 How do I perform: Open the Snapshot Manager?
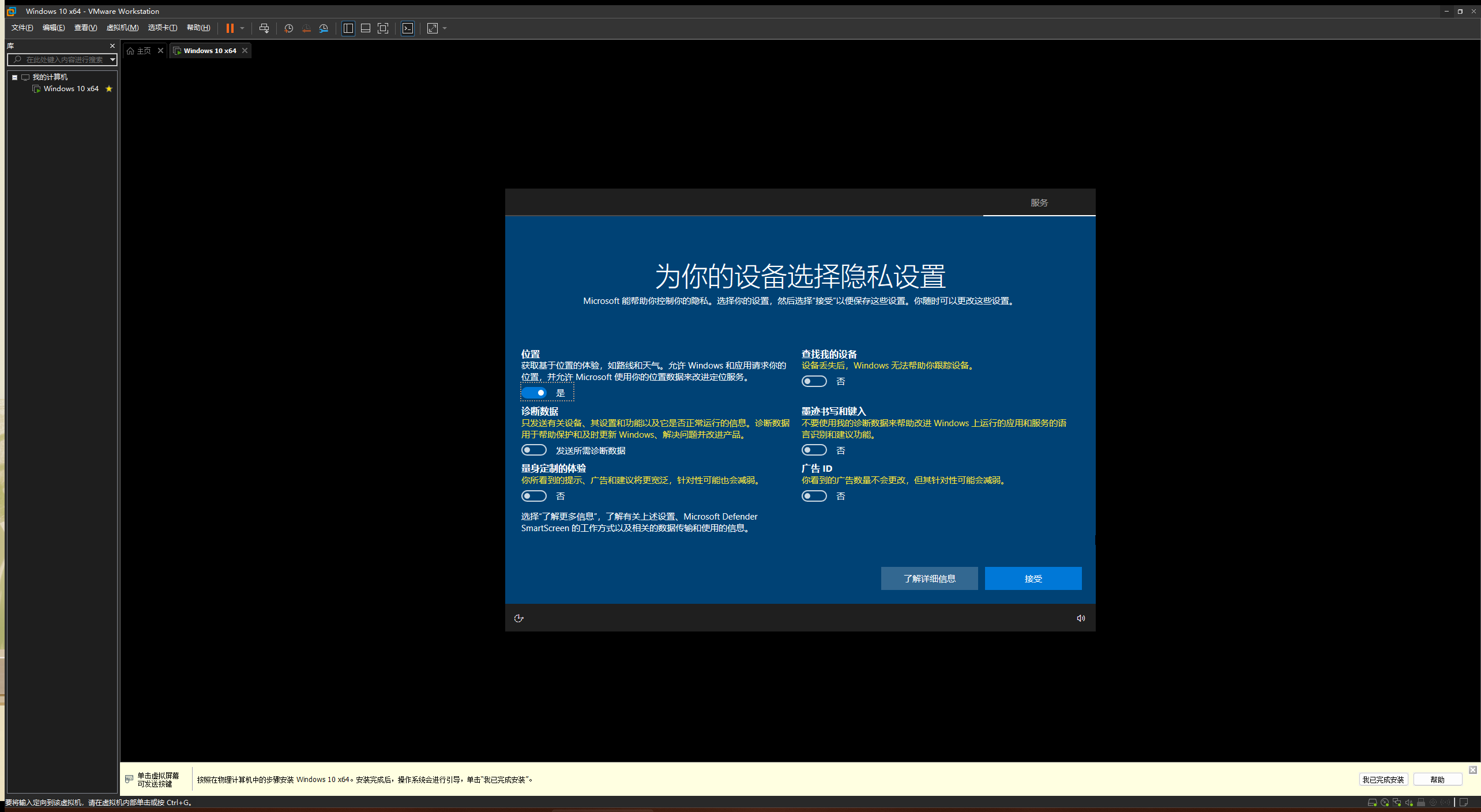click(324, 28)
